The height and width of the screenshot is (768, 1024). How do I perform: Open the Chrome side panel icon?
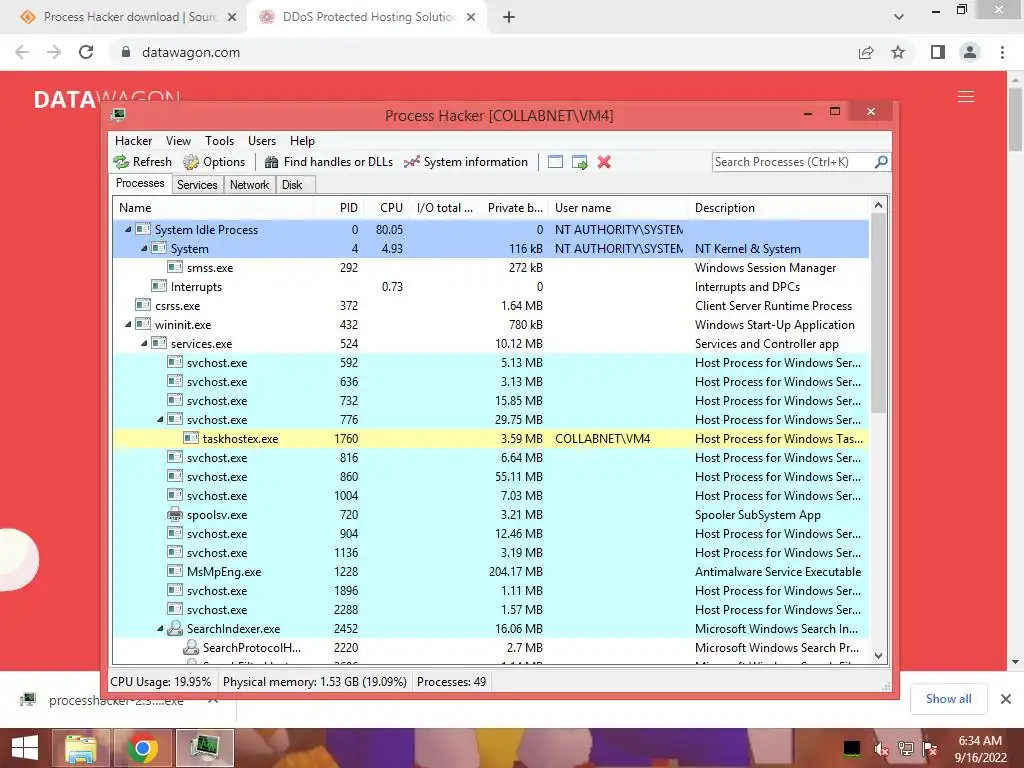click(x=938, y=52)
